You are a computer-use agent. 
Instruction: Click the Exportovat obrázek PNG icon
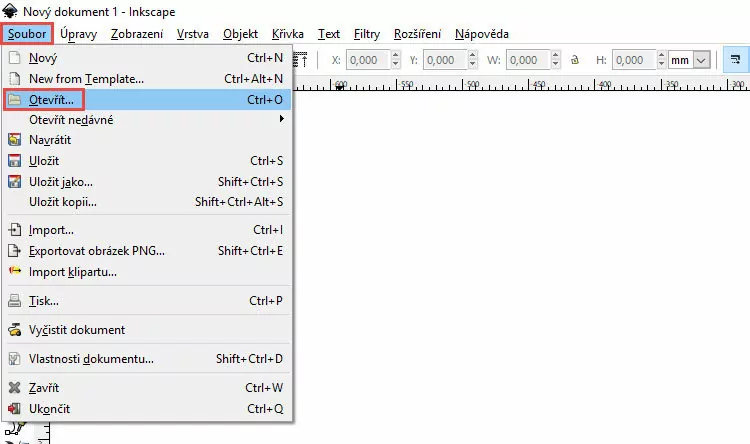tap(14, 251)
